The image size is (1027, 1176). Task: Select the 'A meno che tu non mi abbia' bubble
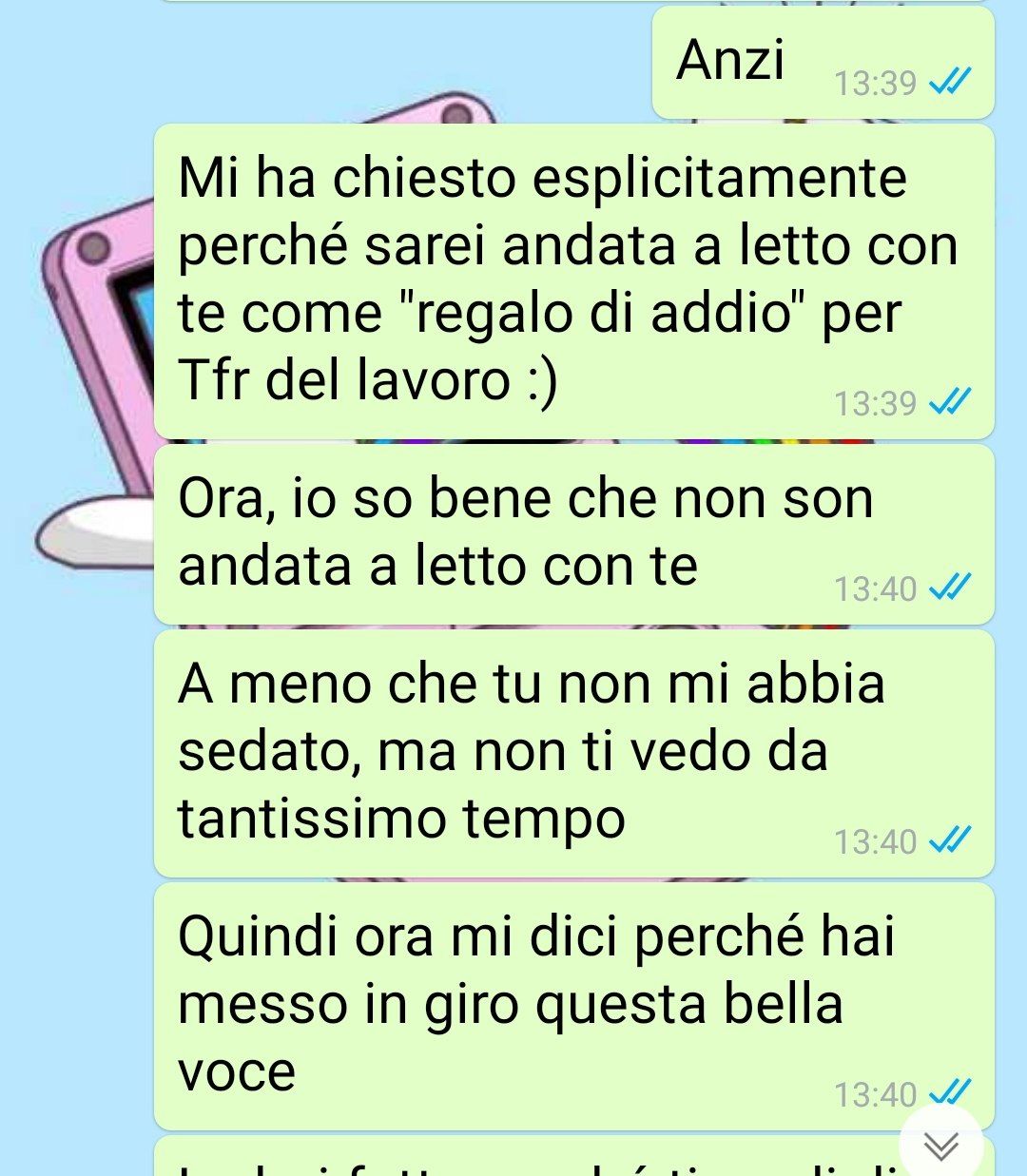coord(573,753)
